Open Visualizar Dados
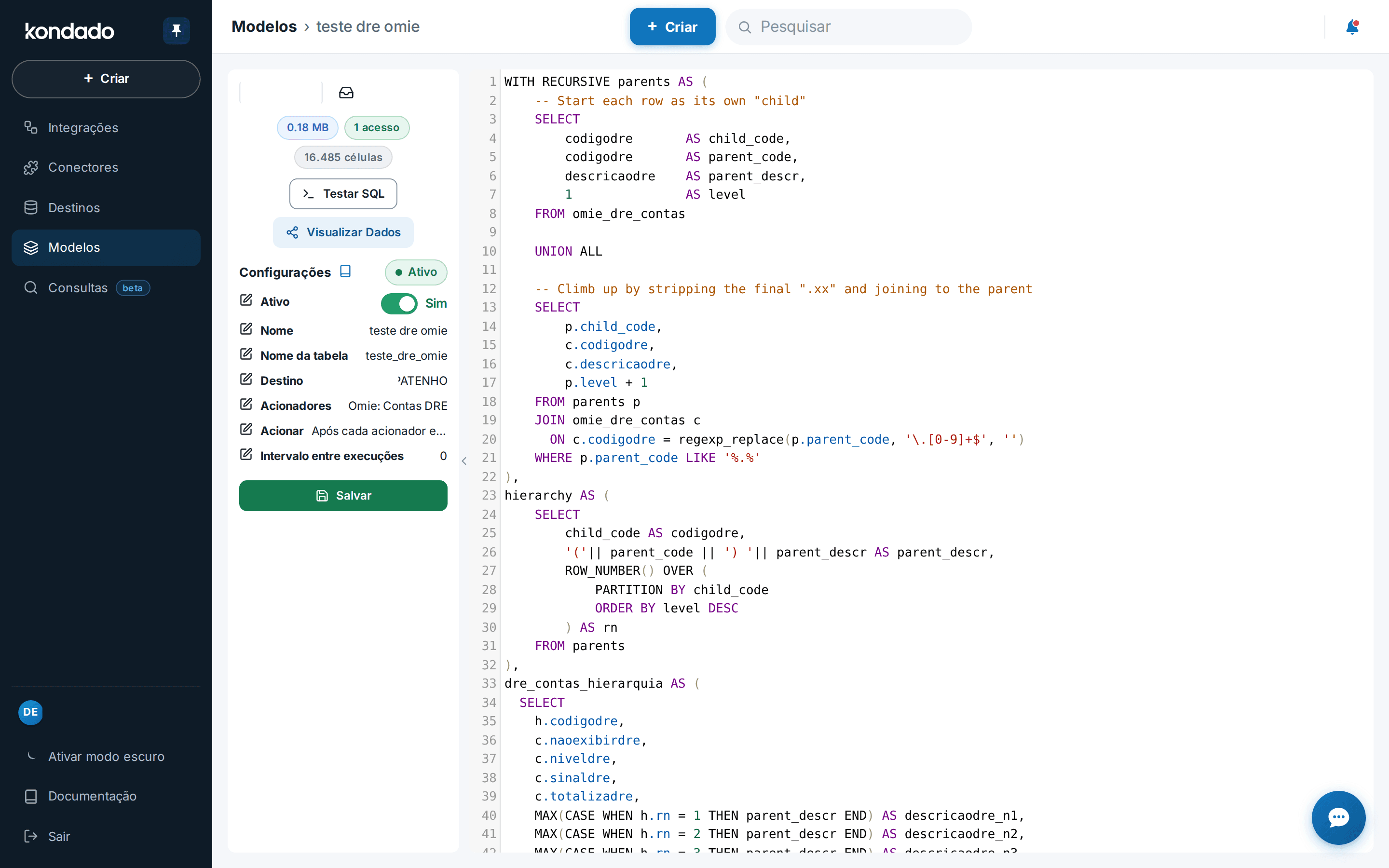Image resolution: width=1389 pixels, height=868 pixels. pyautogui.click(x=343, y=232)
